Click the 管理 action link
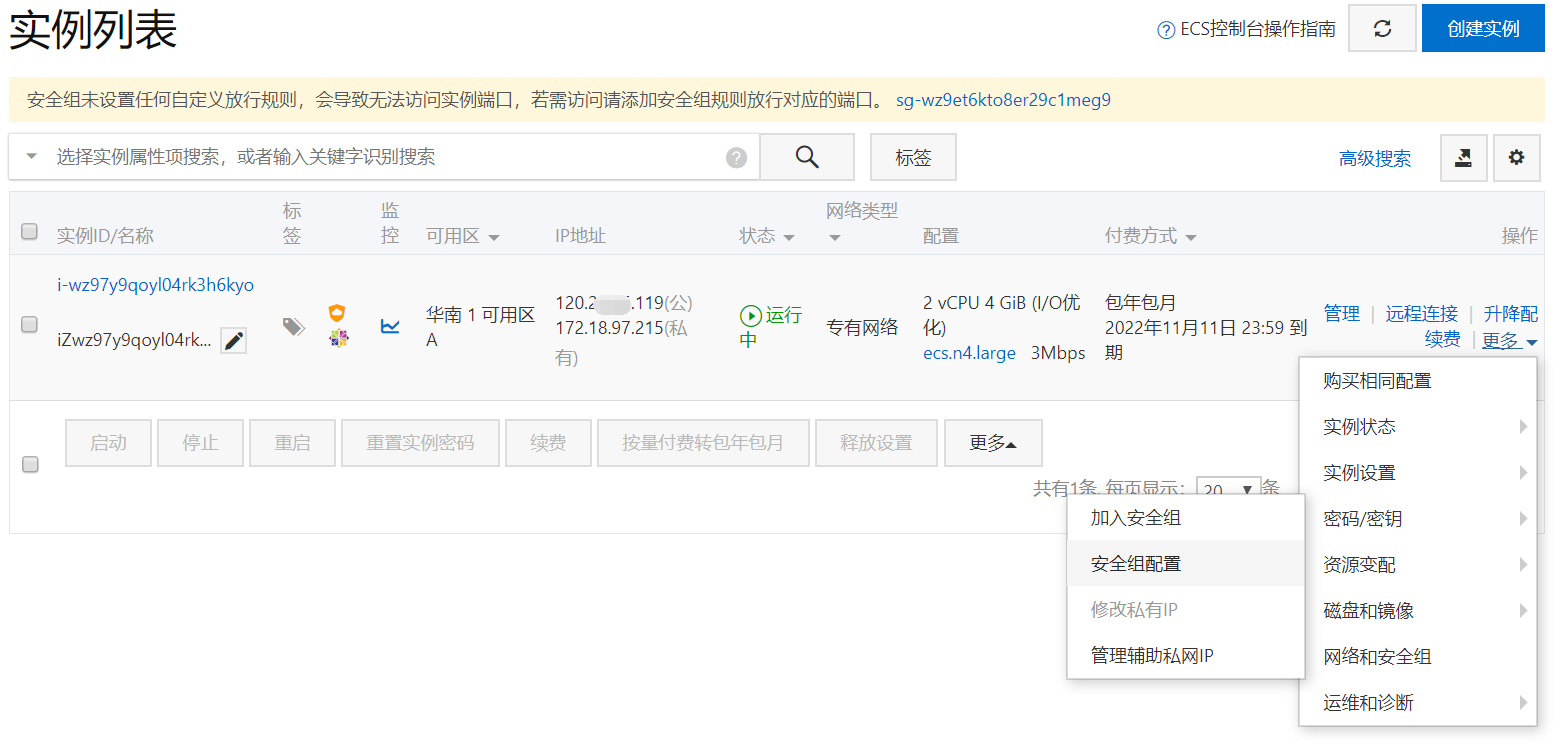 pos(1342,314)
